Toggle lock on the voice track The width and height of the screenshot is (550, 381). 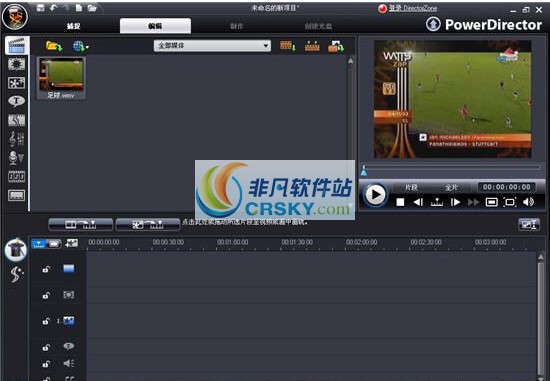point(46,363)
